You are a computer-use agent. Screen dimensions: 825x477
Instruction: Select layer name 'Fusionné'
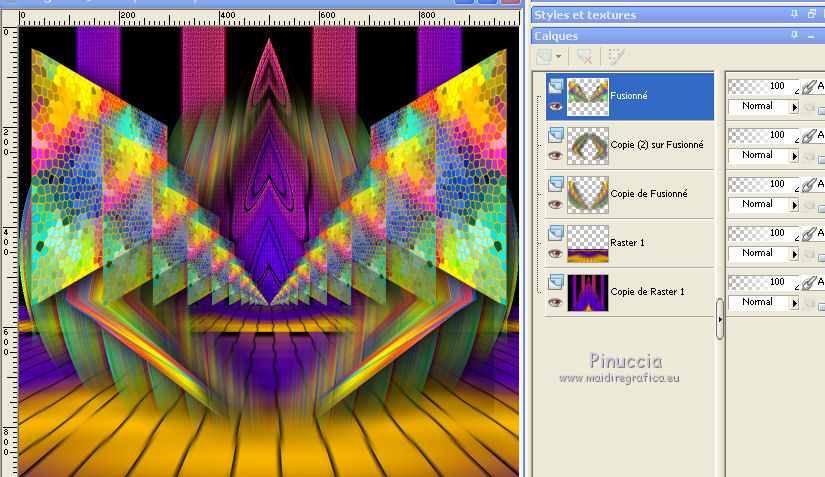pyautogui.click(x=629, y=96)
